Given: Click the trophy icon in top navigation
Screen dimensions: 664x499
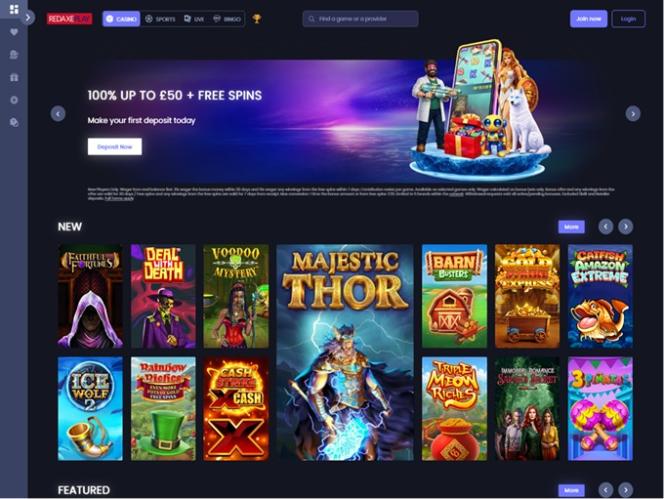Looking at the screenshot, I should click(257, 19).
